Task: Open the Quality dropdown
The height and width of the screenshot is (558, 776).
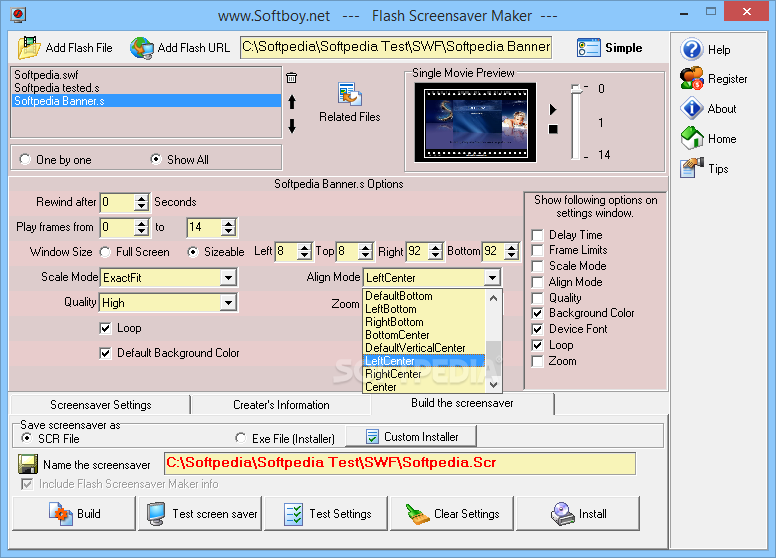Action: point(228,302)
